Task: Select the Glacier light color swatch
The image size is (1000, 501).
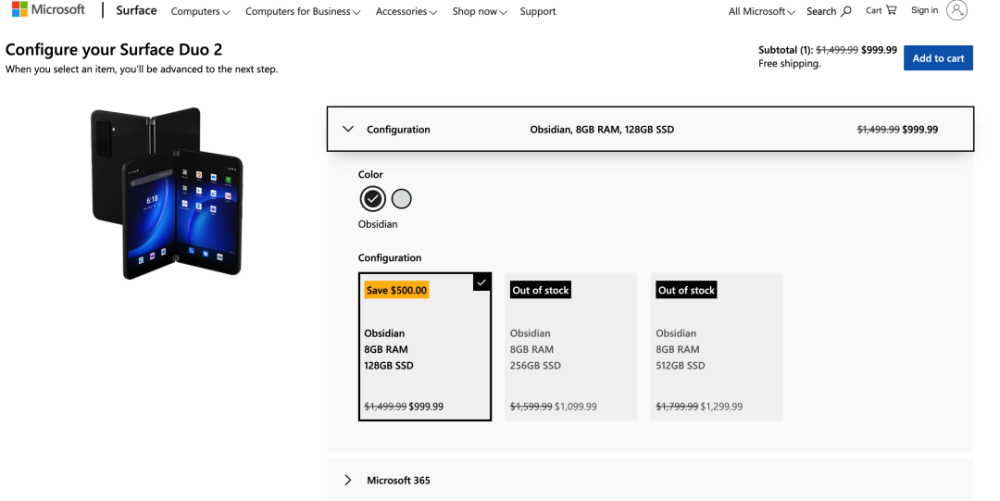Action: click(401, 199)
